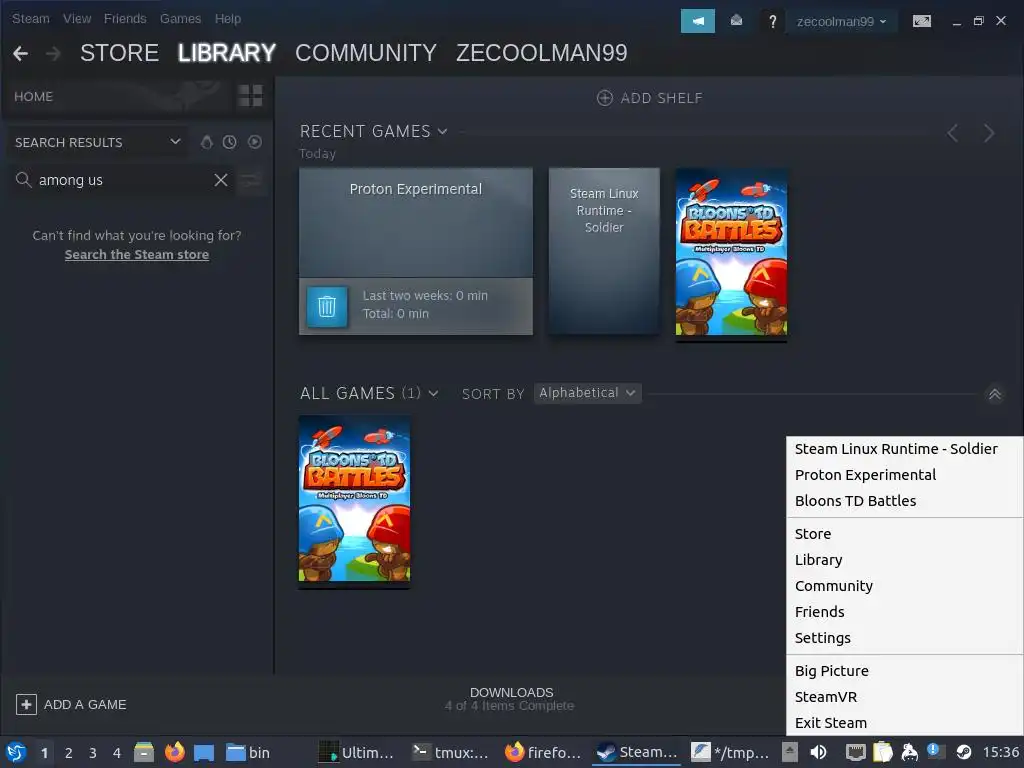Select SteamVR in tray menu
Screen dimensions: 1024x768
coord(904,697)
